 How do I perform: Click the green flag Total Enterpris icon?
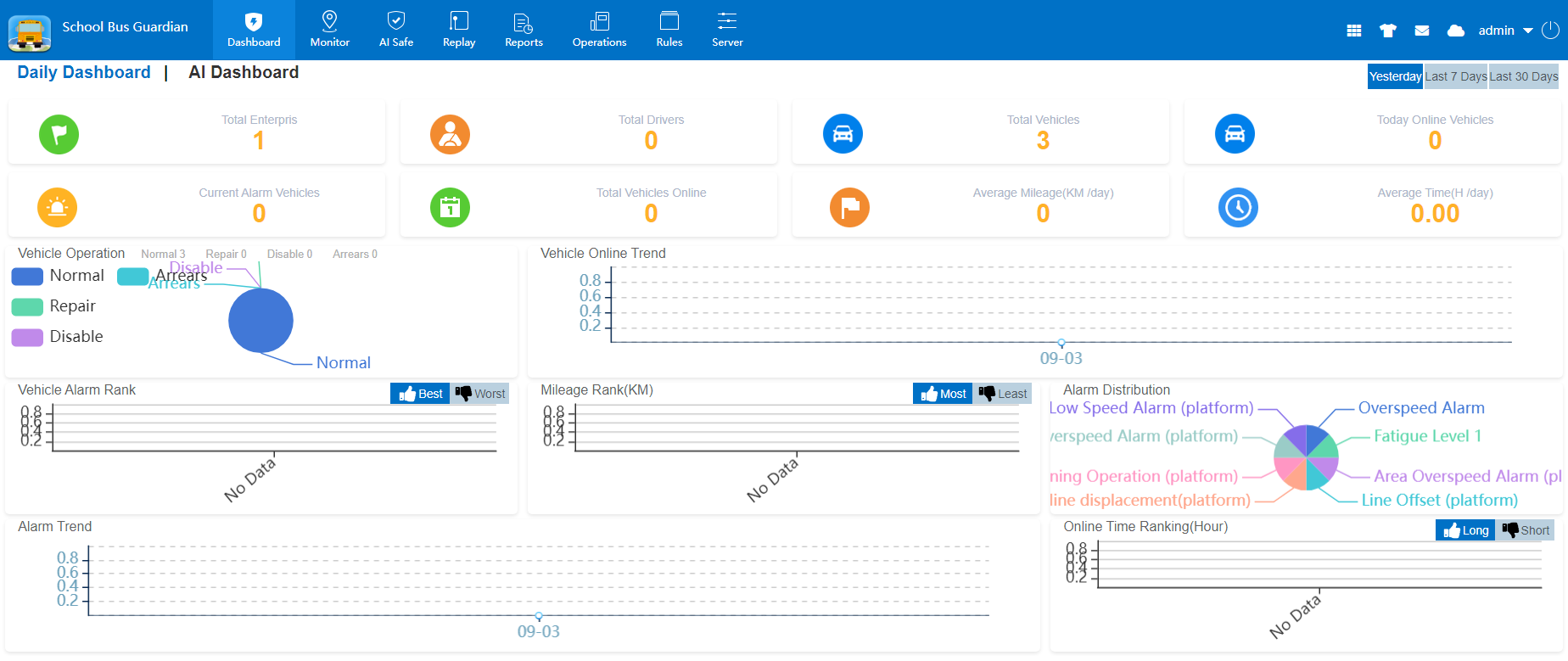pyautogui.click(x=59, y=134)
